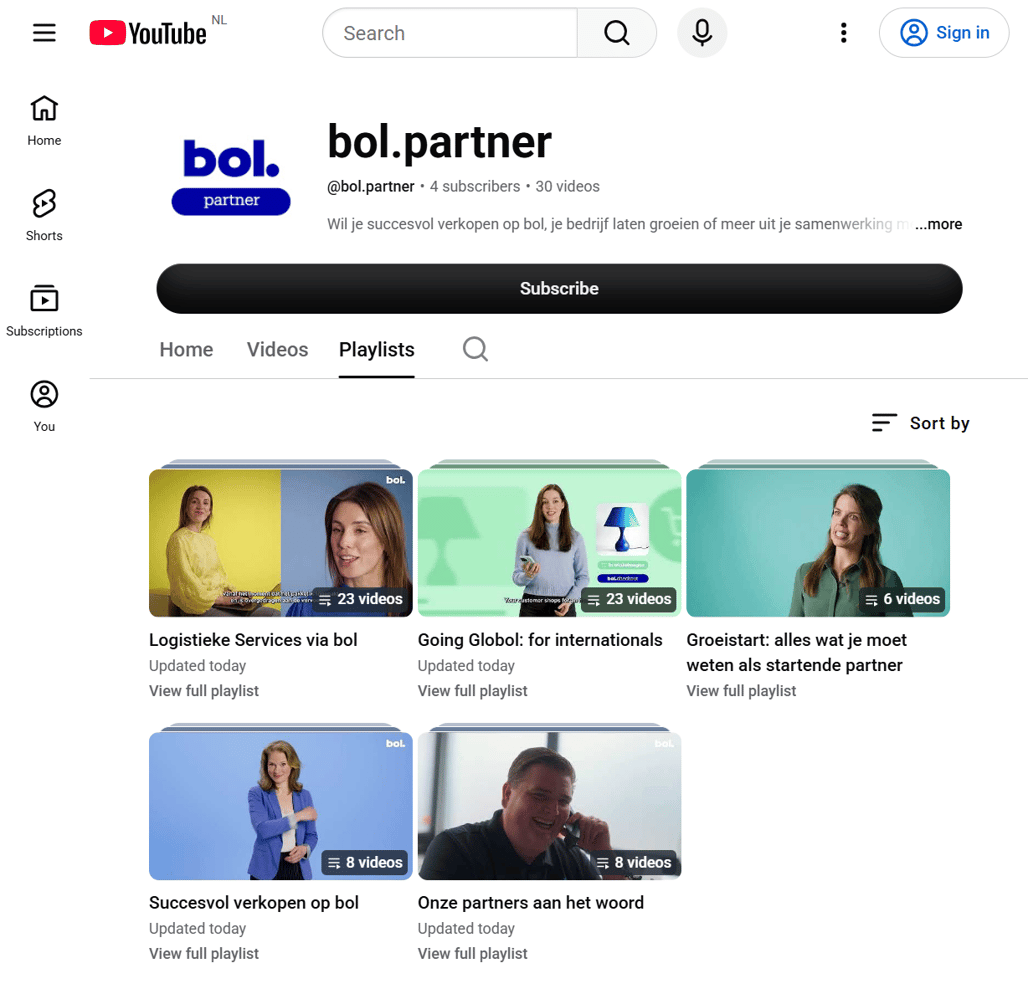View full playlist for Logistieke Services

point(204,691)
